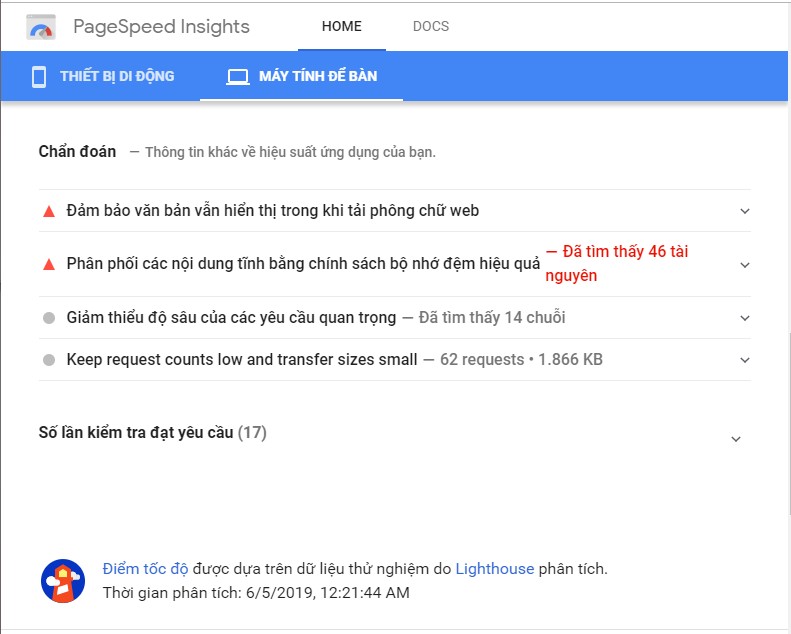Click audit title 'Phân phối các nội dung tĩnh bằng chính sách bộ nhớ đệm'
The image size is (791, 634).
303,263
